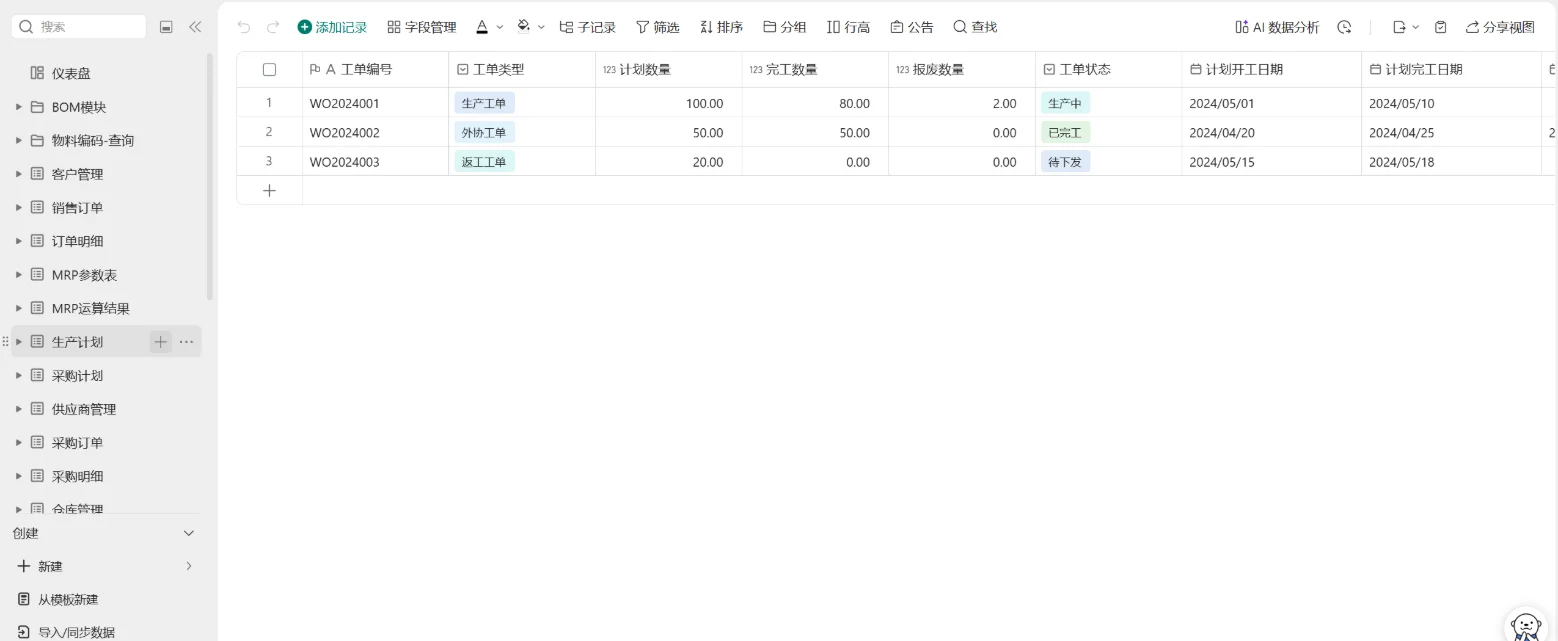Click the 计划数量 column header
This screenshot has height=641, width=1558.
click(x=669, y=69)
